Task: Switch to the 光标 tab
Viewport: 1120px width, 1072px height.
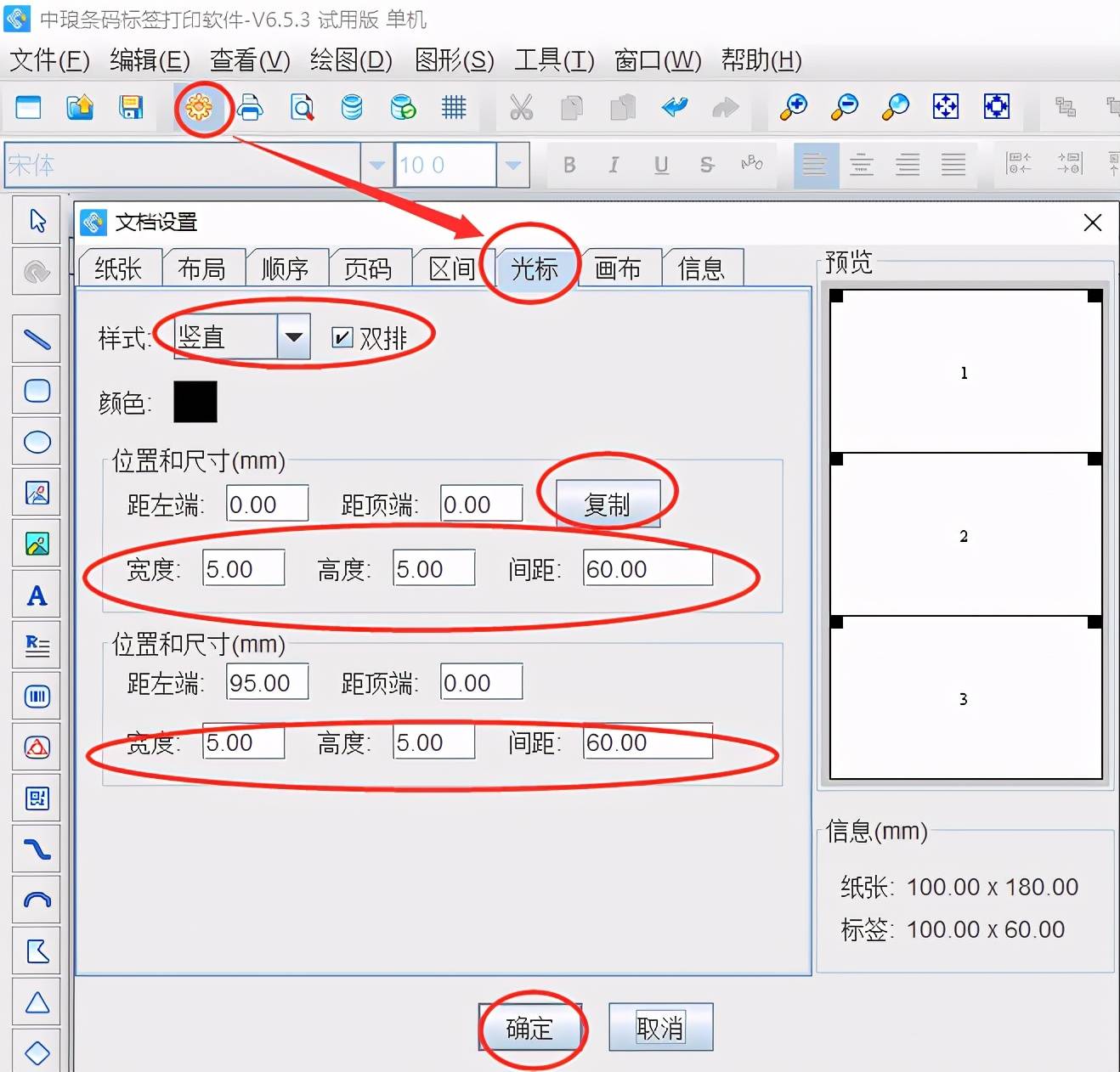Action: (535, 268)
